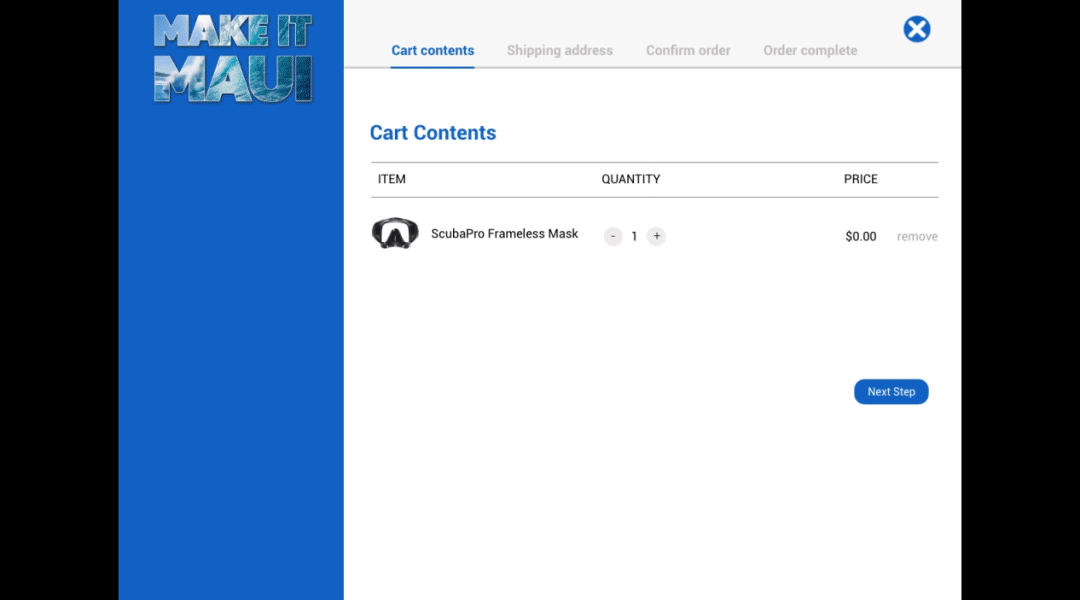Select the Cart contents tab

point(432,50)
